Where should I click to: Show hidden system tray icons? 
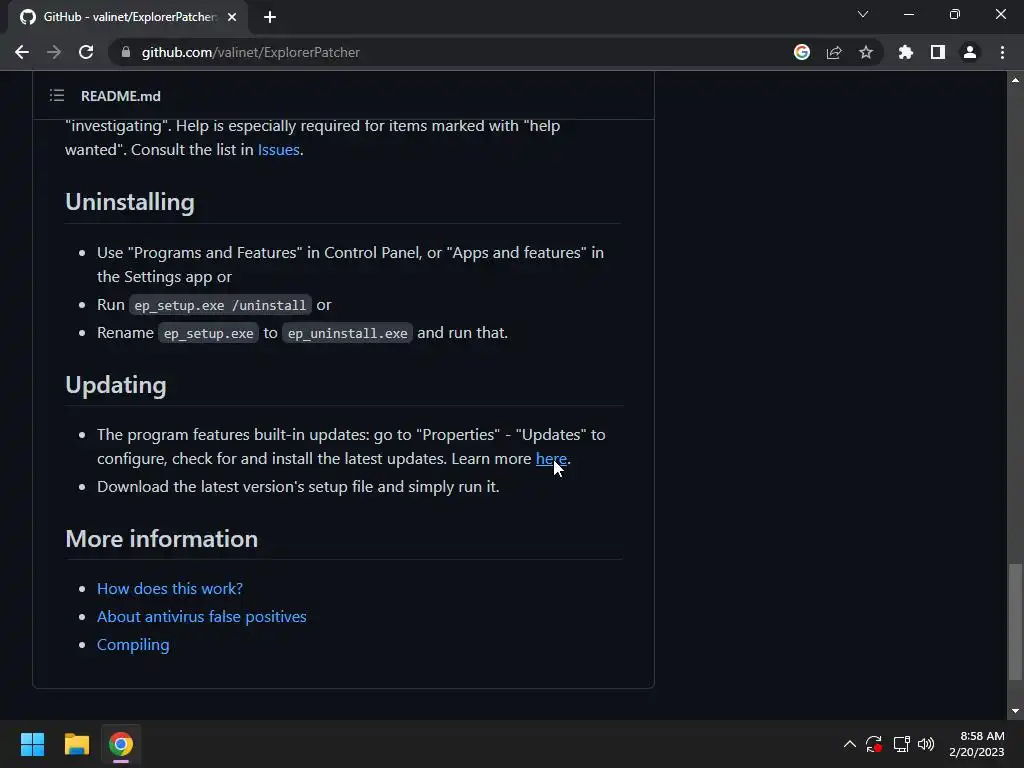coord(850,744)
